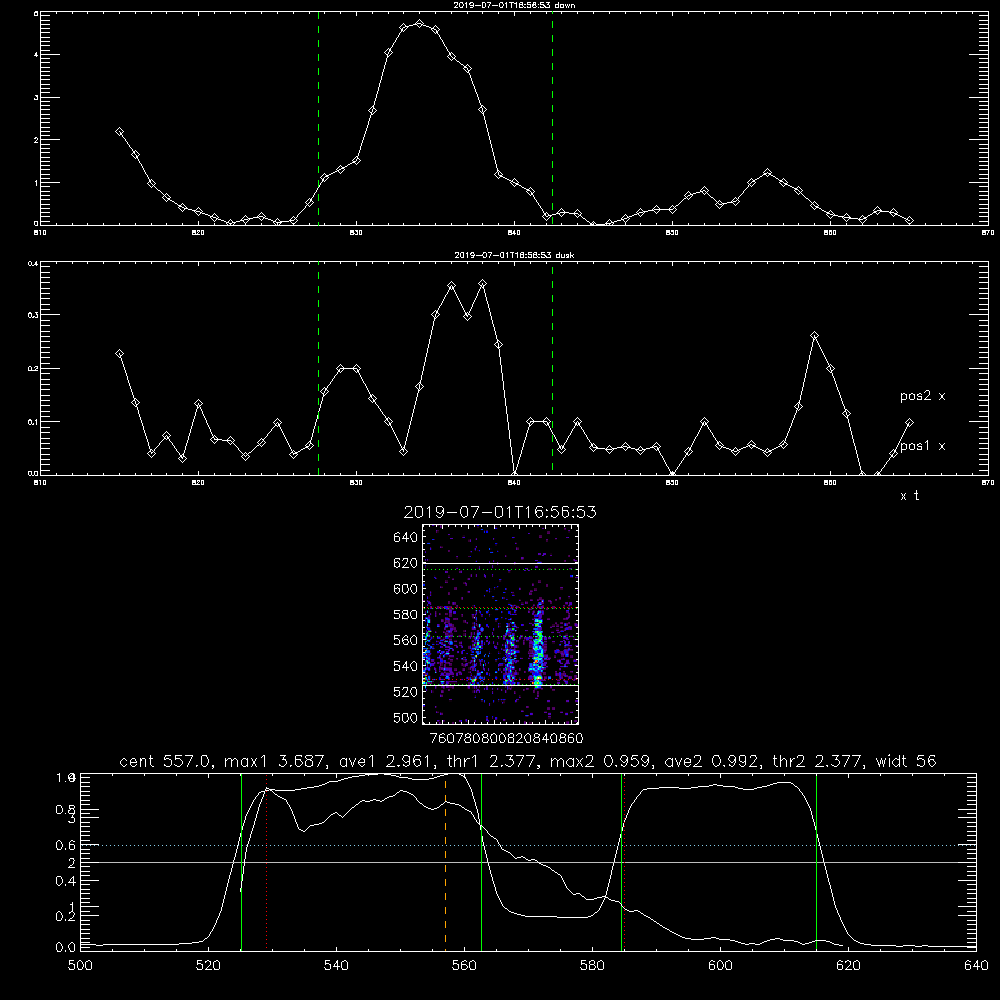Click the rightmost green vertical line in bottom plot

pos(816,861)
